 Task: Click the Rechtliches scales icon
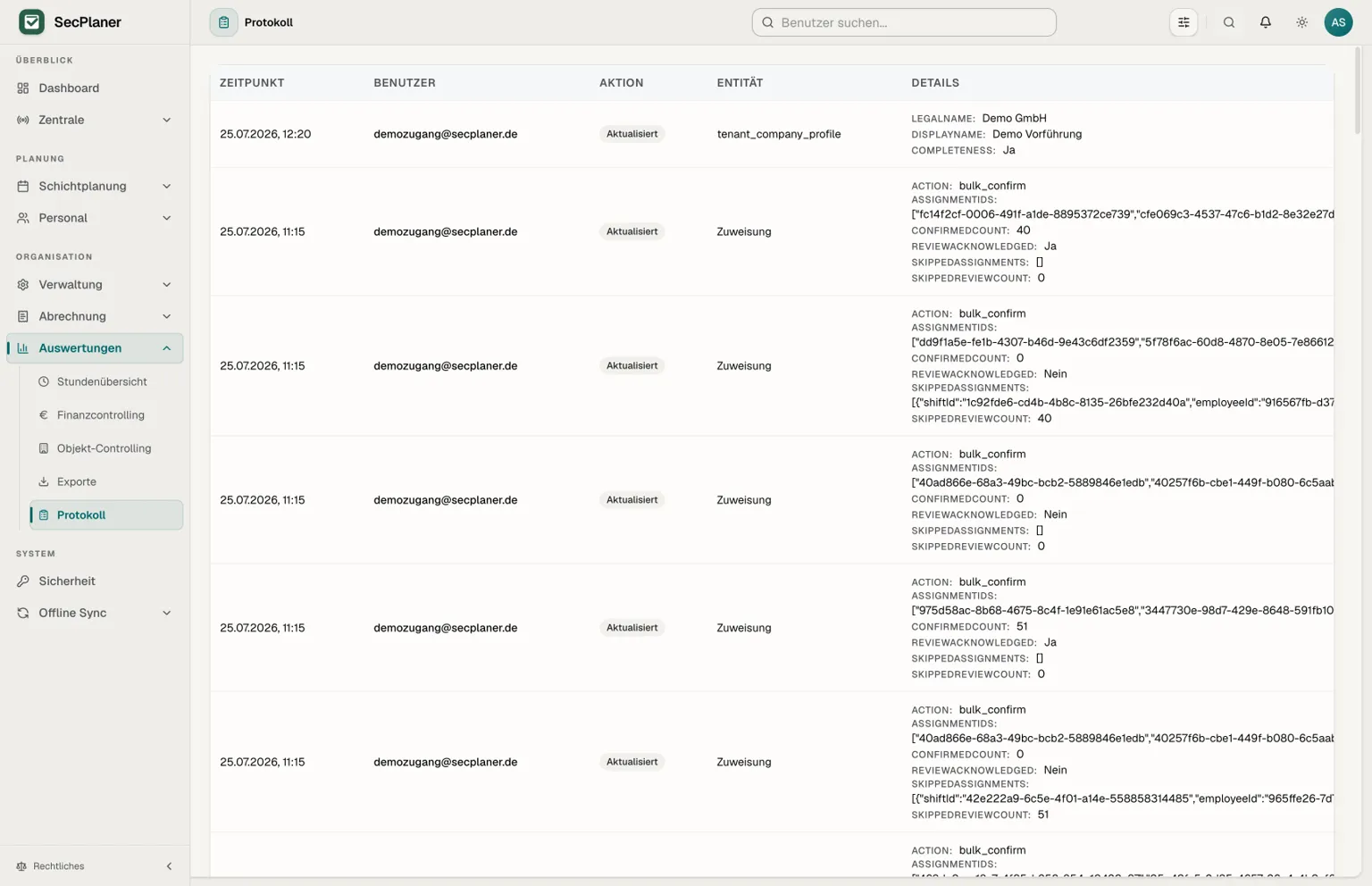click(21, 866)
